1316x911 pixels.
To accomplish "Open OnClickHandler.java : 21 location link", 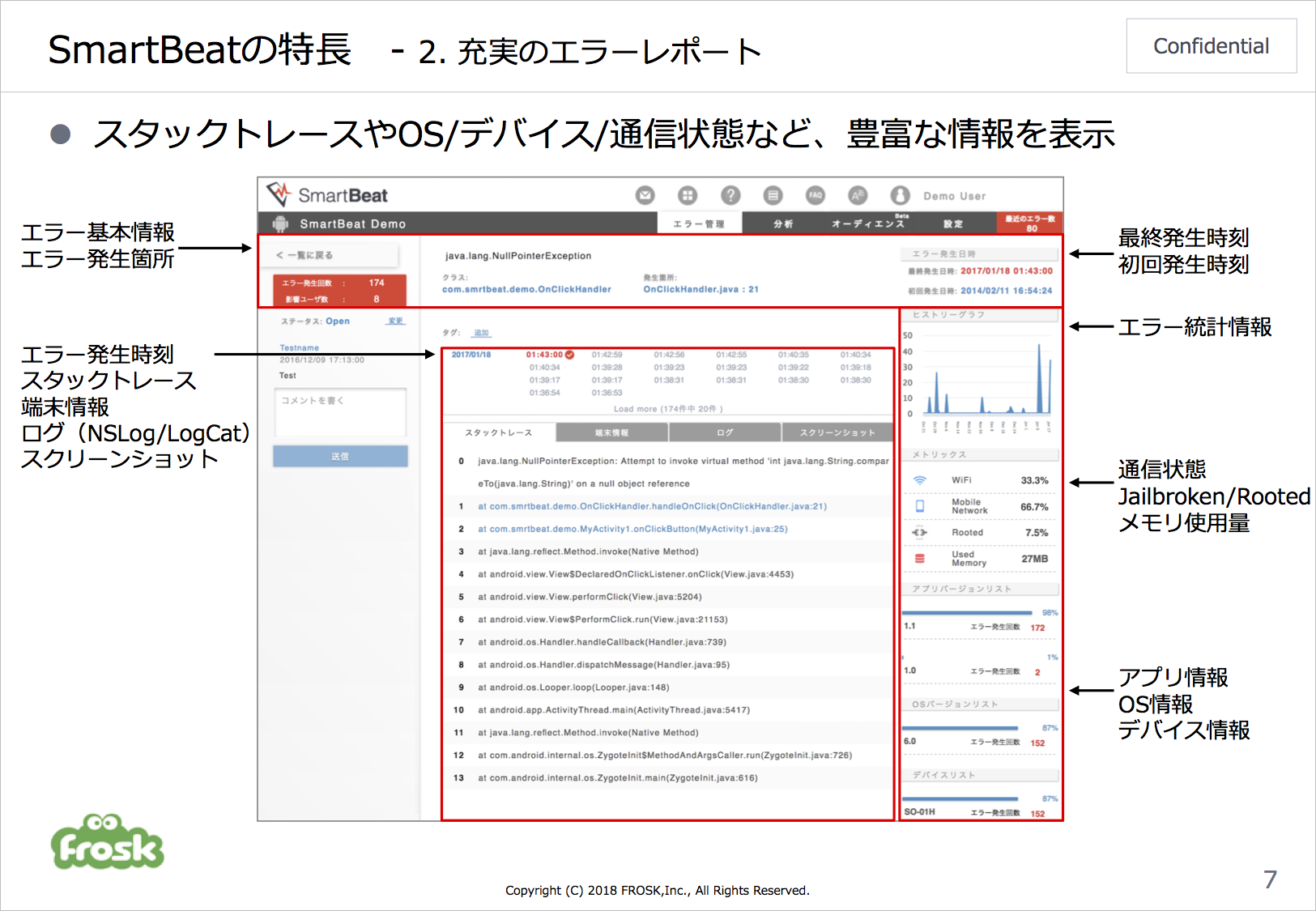I will (x=701, y=289).
